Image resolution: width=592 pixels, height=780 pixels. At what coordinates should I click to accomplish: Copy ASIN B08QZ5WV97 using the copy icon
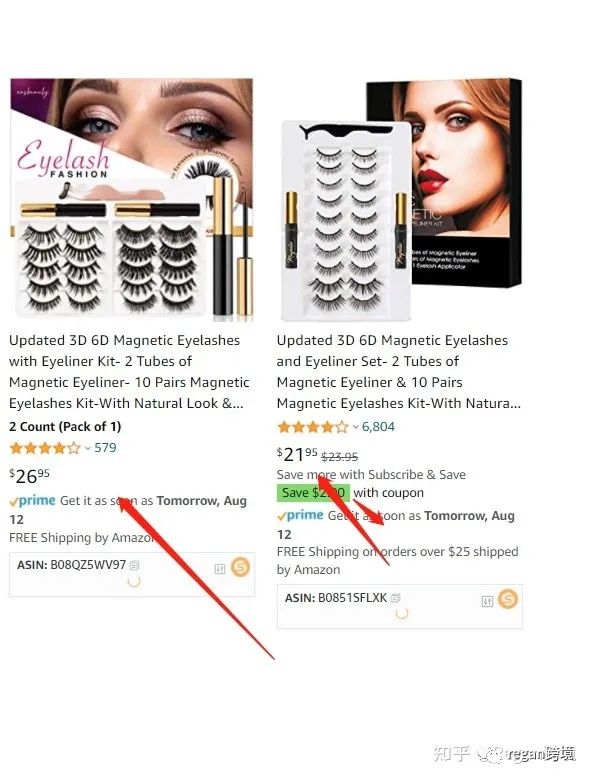coord(134,565)
